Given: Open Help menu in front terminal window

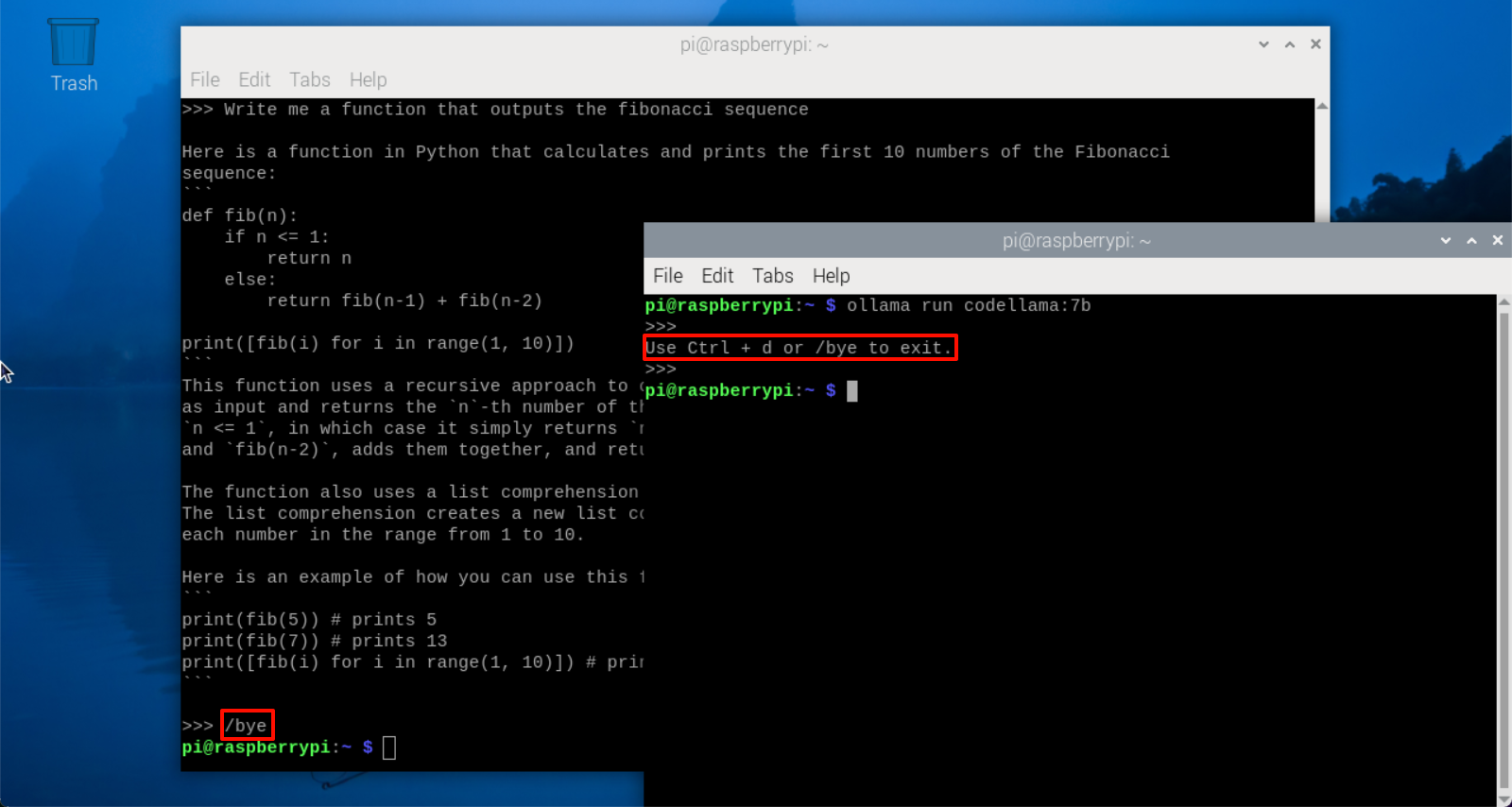Looking at the screenshot, I should tap(831, 276).
